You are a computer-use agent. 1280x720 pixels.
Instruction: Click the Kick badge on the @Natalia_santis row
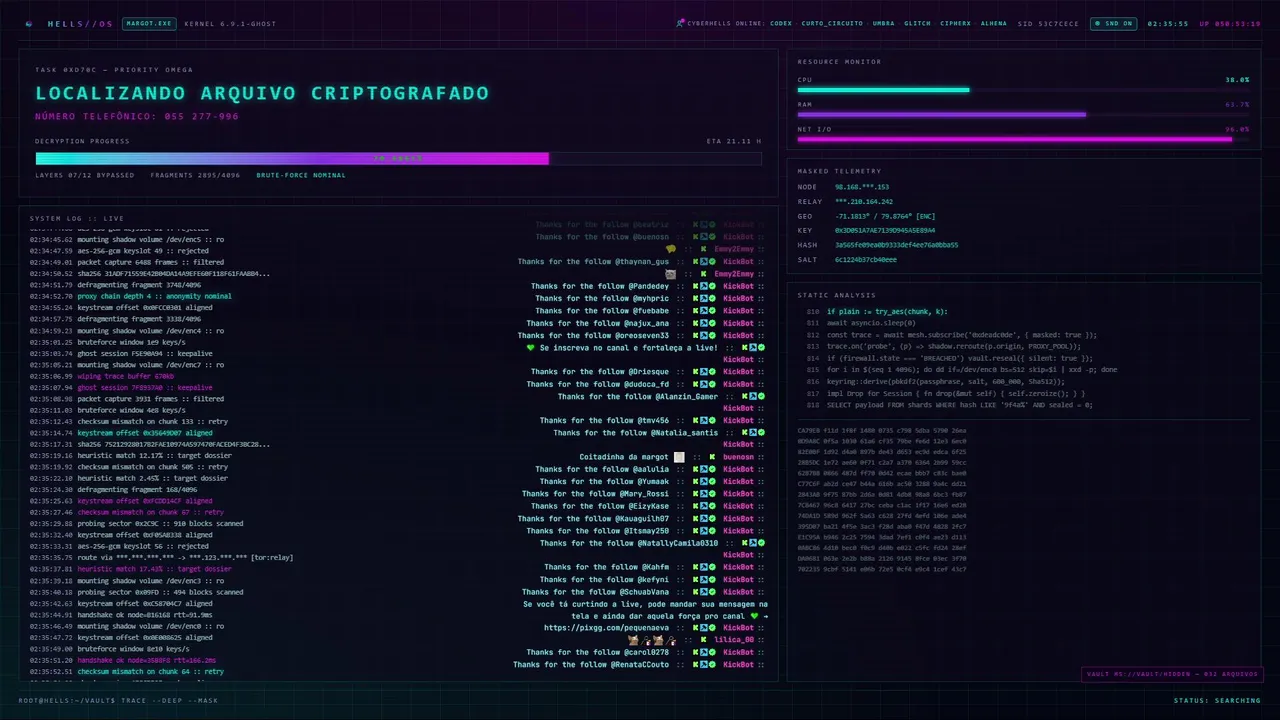745,433
